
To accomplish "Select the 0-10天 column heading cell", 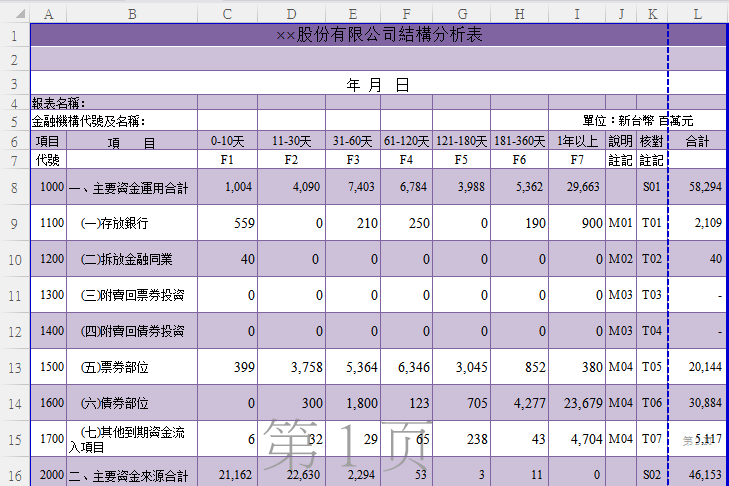I will tap(228, 142).
